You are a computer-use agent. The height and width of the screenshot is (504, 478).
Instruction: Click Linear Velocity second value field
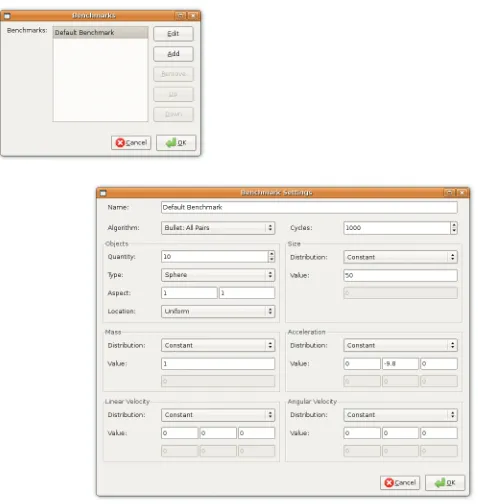(218, 433)
